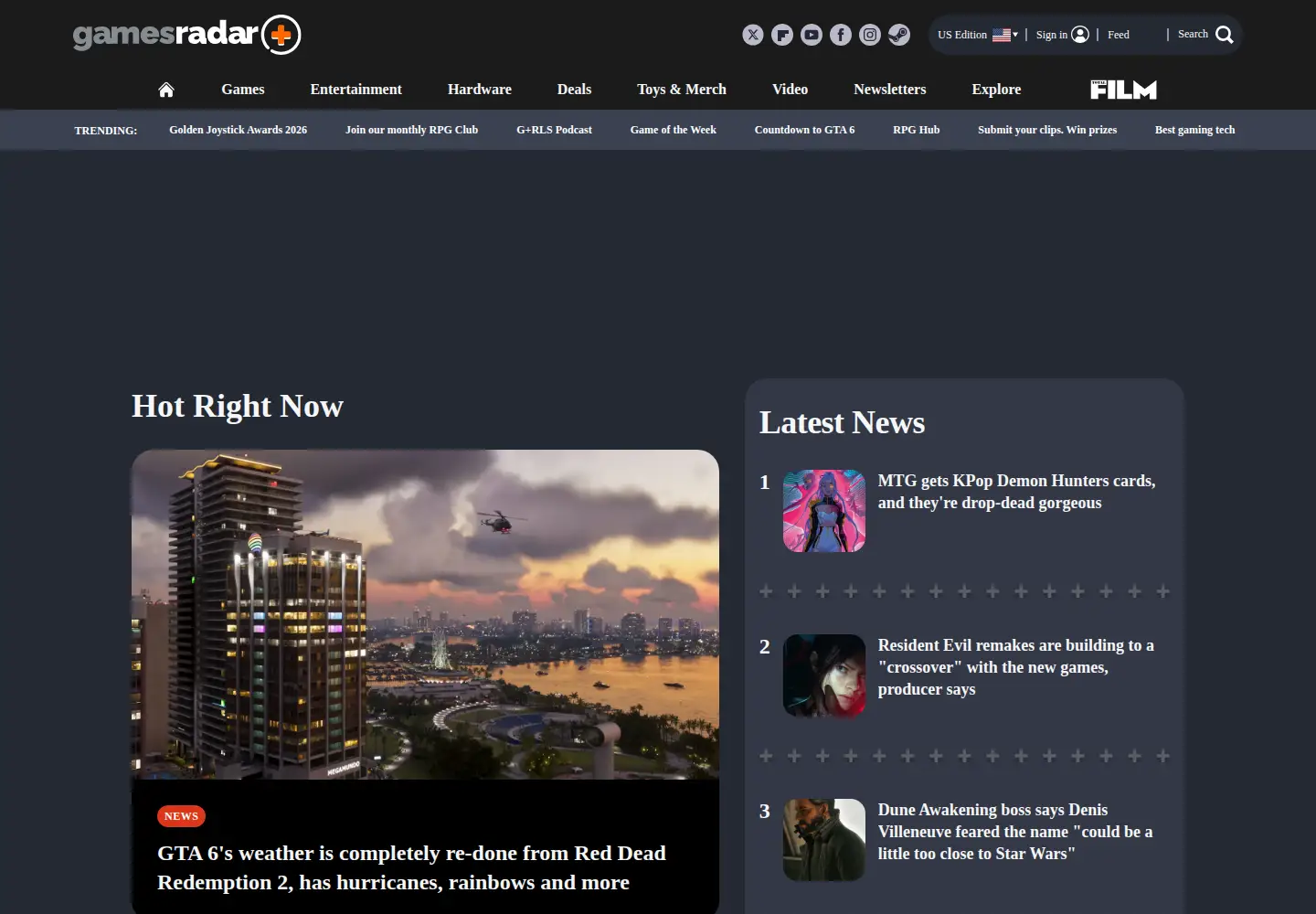Expand the US Edition dropdown

(978, 35)
